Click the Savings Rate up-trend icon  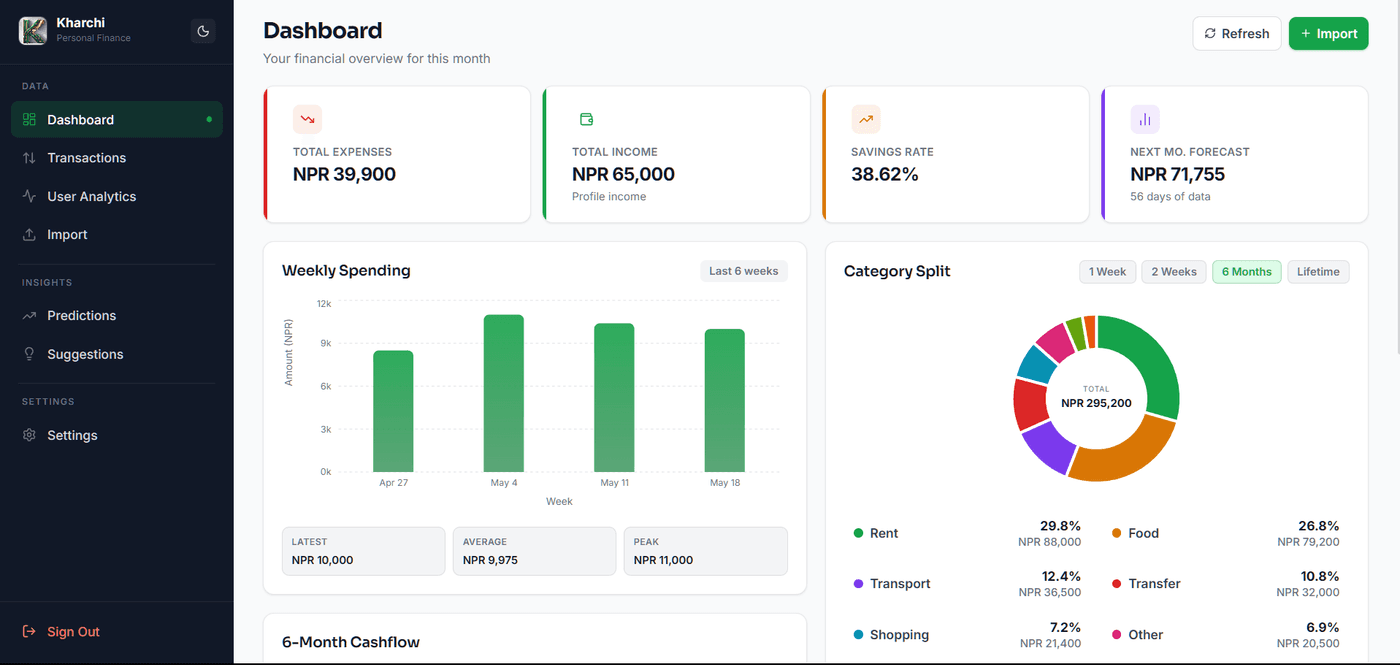865,119
